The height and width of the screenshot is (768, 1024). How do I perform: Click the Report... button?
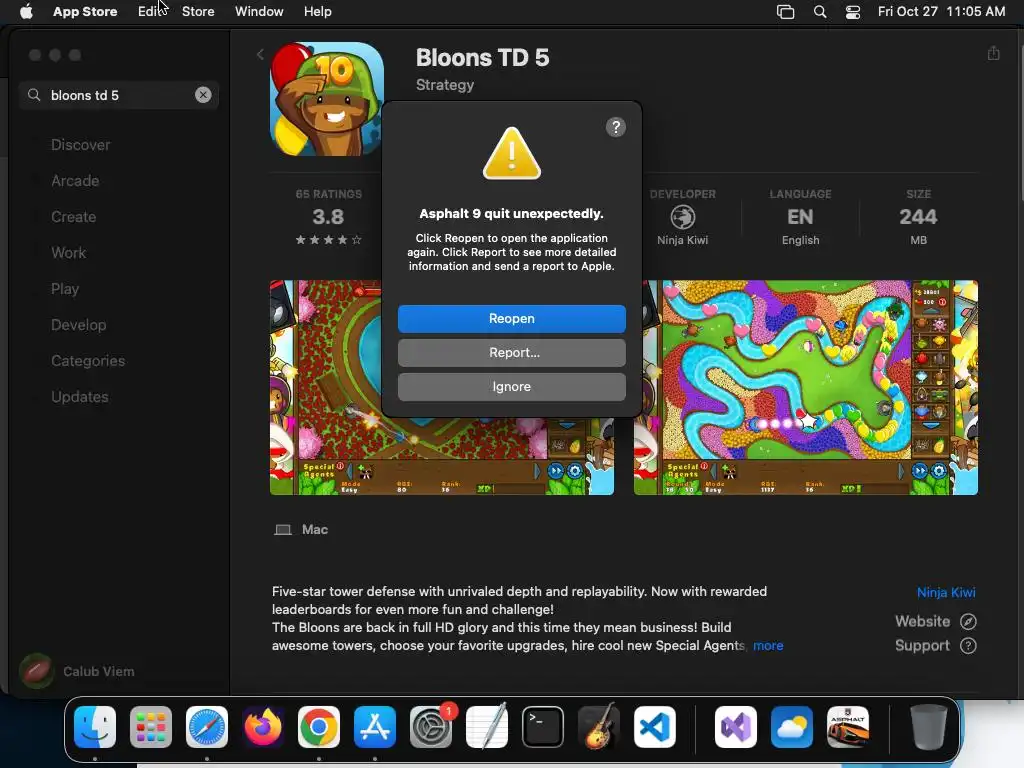(x=511, y=353)
